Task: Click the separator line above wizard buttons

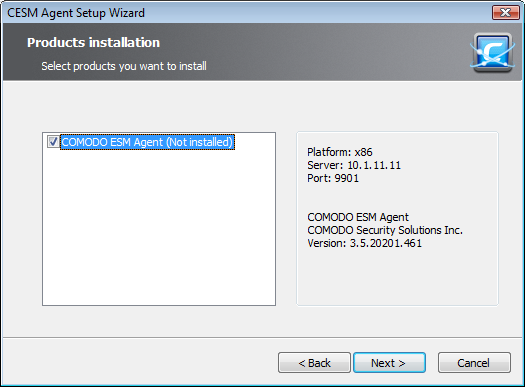Action: point(262,337)
